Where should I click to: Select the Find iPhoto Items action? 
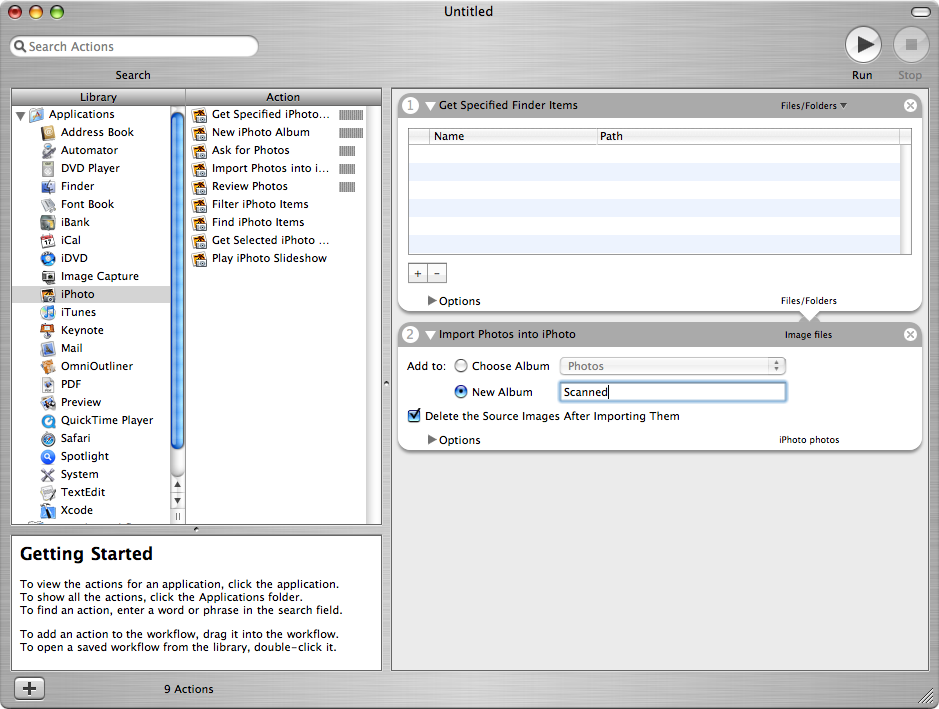point(277,222)
